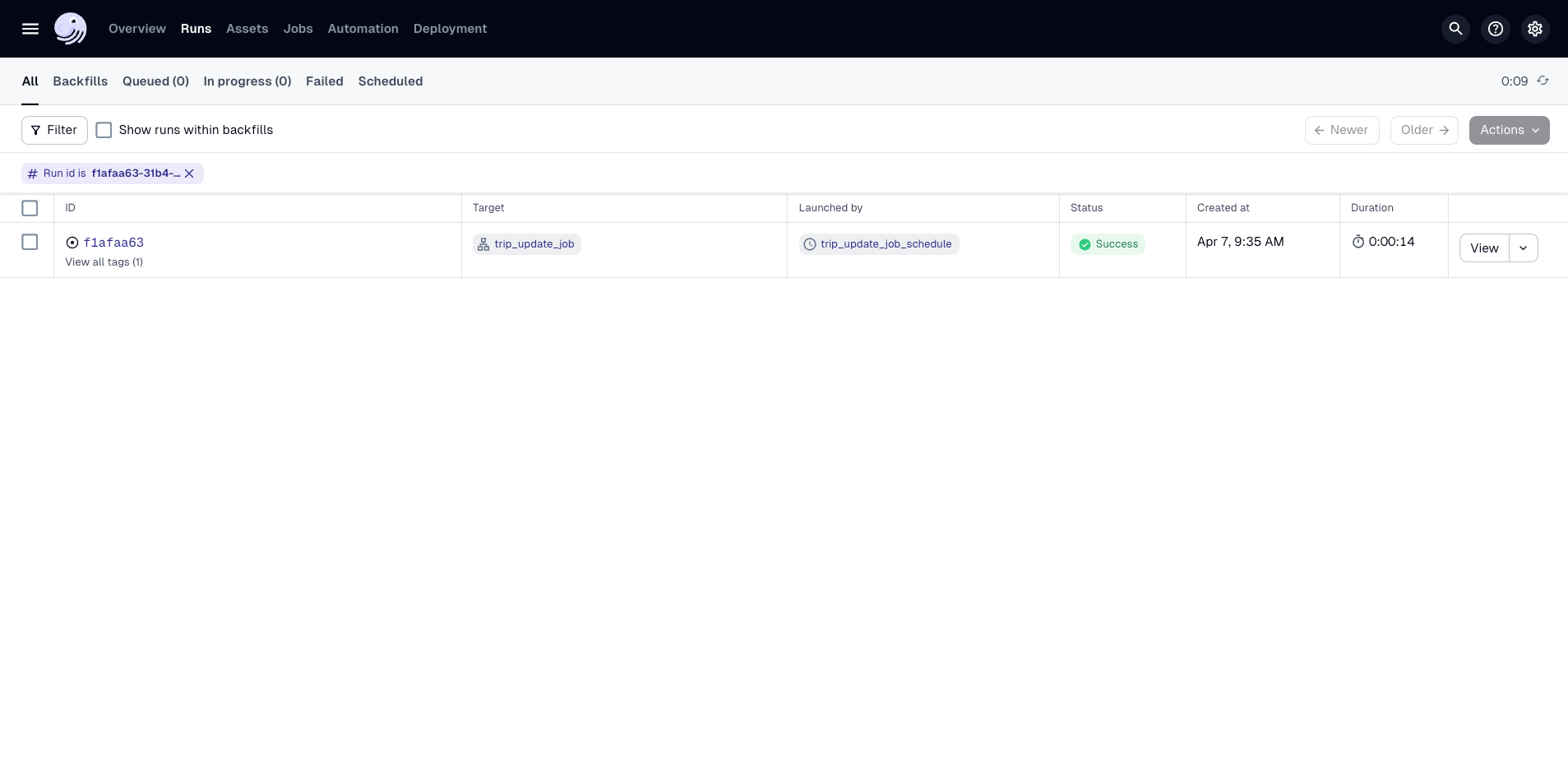This screenshot has width=1568, height=782.
Task: Enable Show runs within backfills checkbox
Action: [104, 130]
